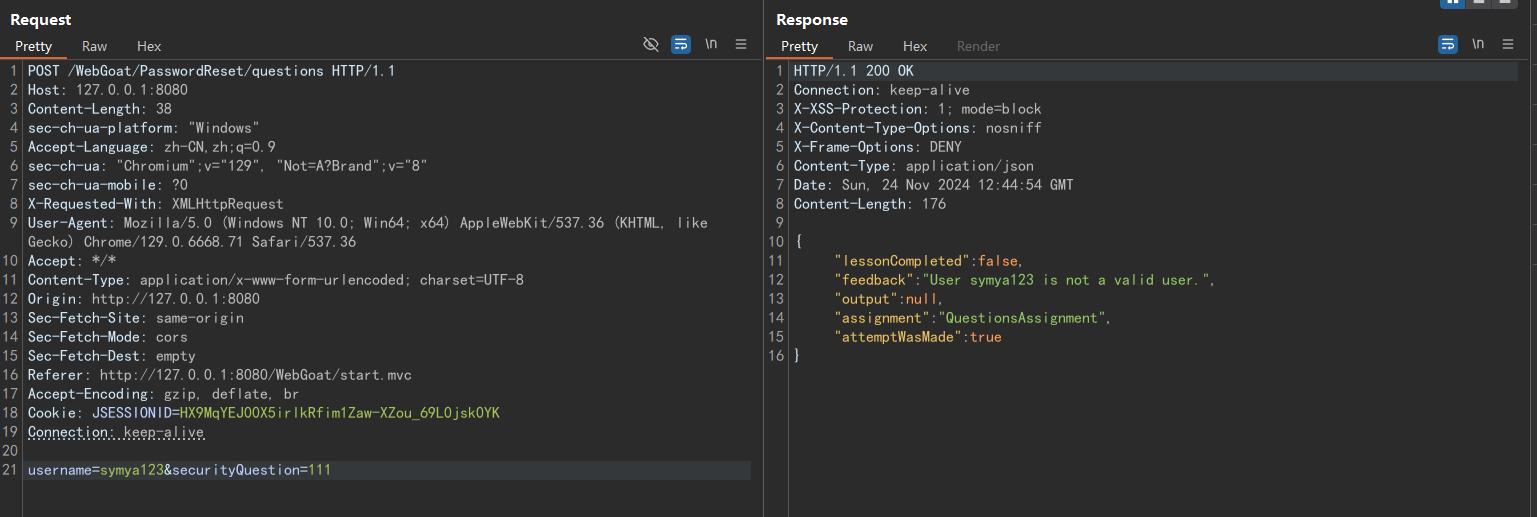Open the Request panel hamburger options menu
The width and height of the screenshot is (1537, 517).
741,45
